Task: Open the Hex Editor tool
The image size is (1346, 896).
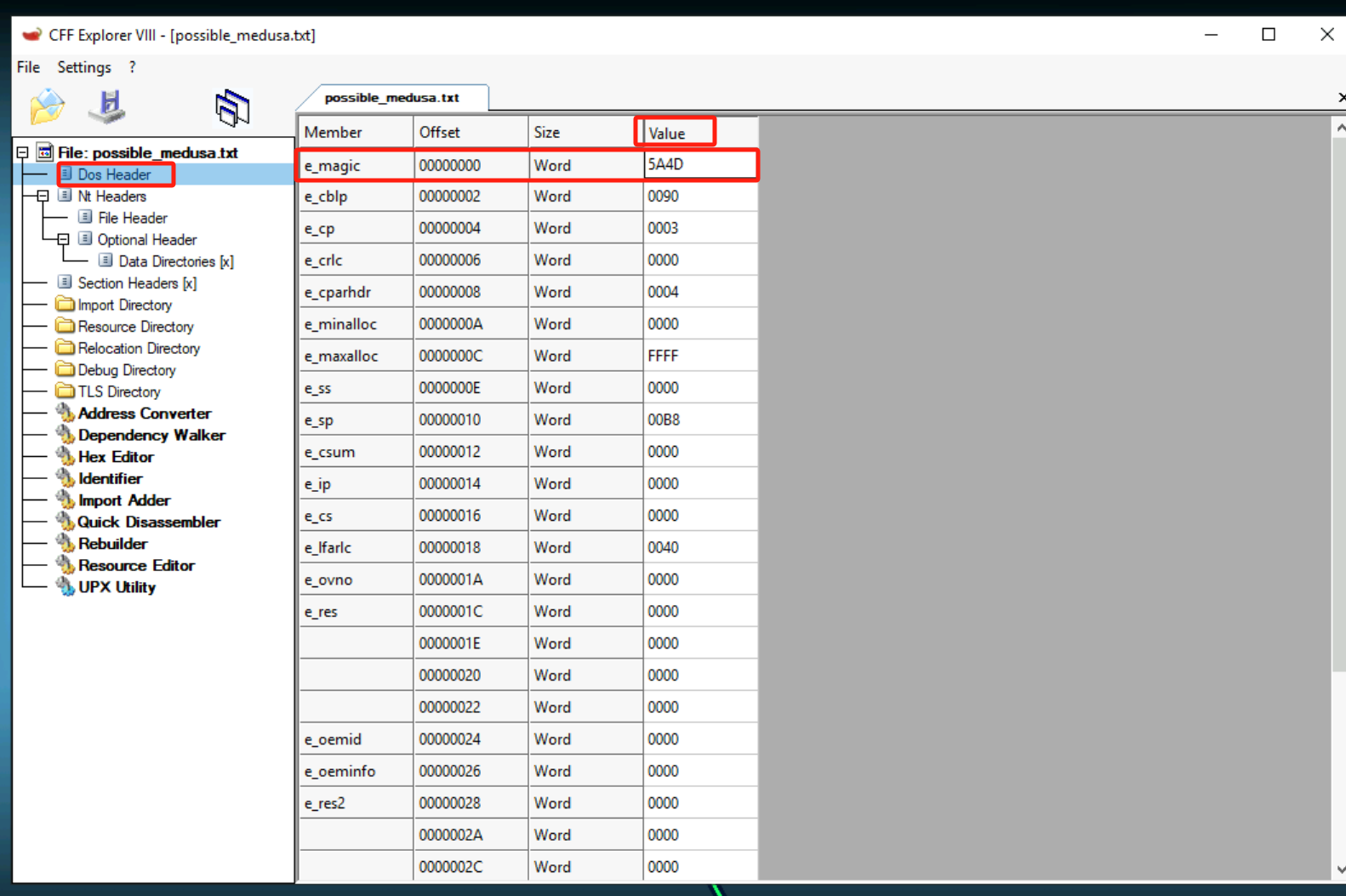Action: [x=116, y=457]
